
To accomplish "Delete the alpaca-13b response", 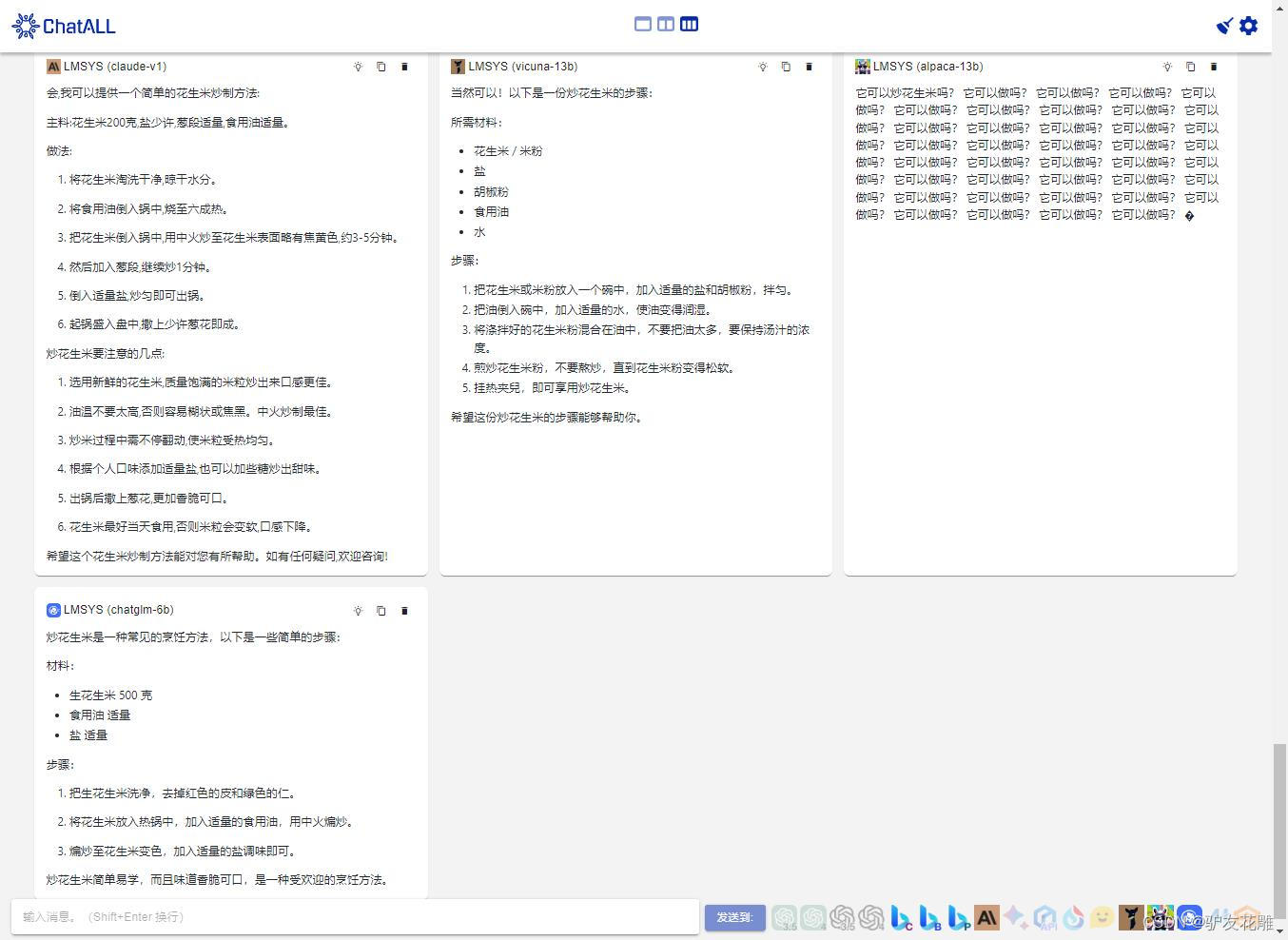I will pos(1214,67).
